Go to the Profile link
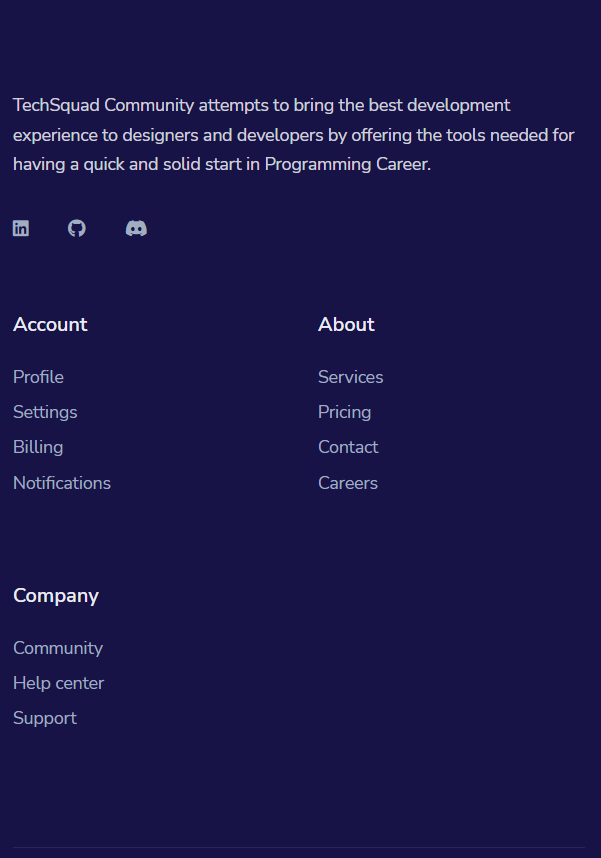Screen dimensions: 601x858 click(x=38, y=377)
